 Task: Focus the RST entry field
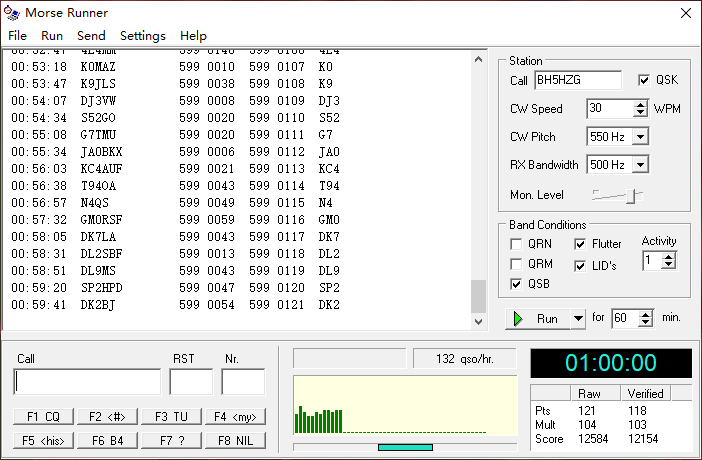(191, 382)
